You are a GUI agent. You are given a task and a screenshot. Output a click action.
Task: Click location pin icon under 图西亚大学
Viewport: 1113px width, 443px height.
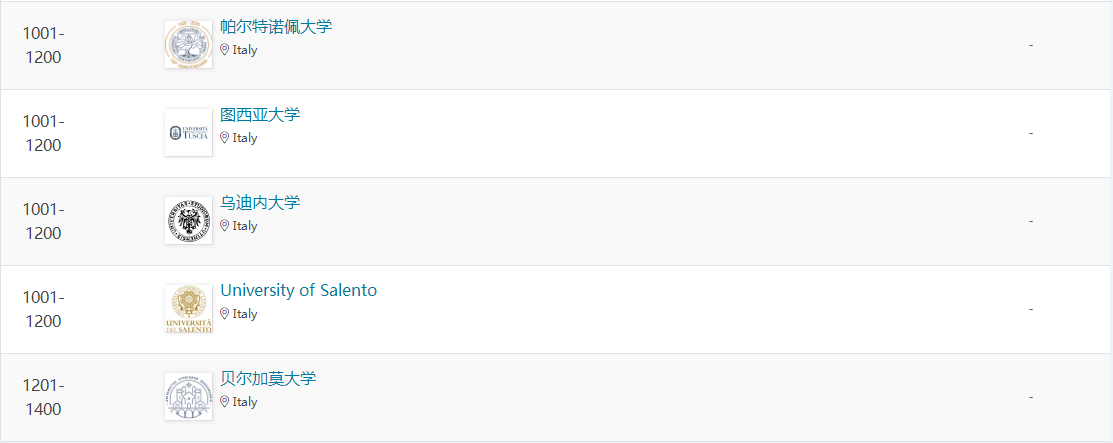point(225,138)
